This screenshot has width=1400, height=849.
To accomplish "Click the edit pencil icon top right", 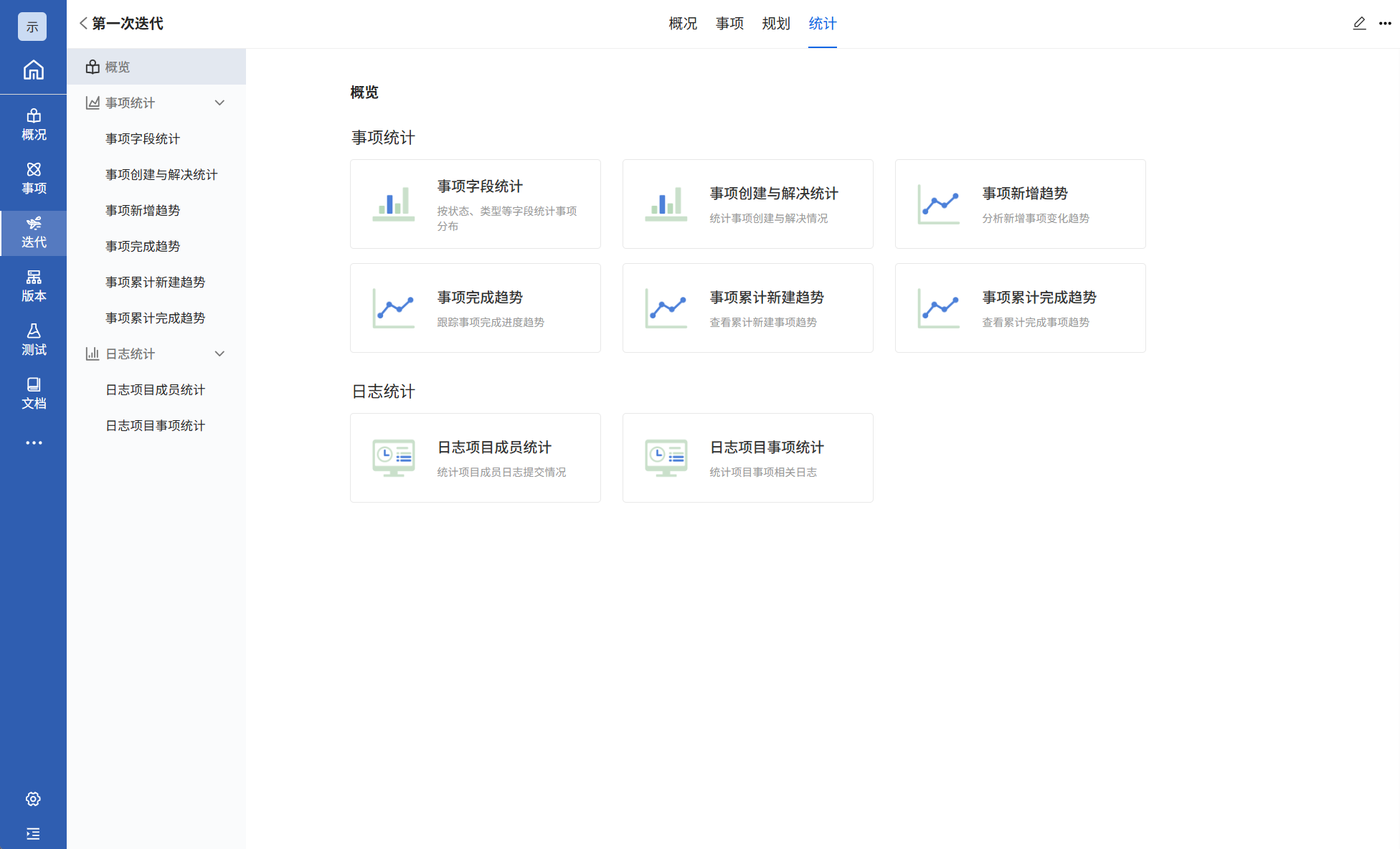I will (1359, 24).
